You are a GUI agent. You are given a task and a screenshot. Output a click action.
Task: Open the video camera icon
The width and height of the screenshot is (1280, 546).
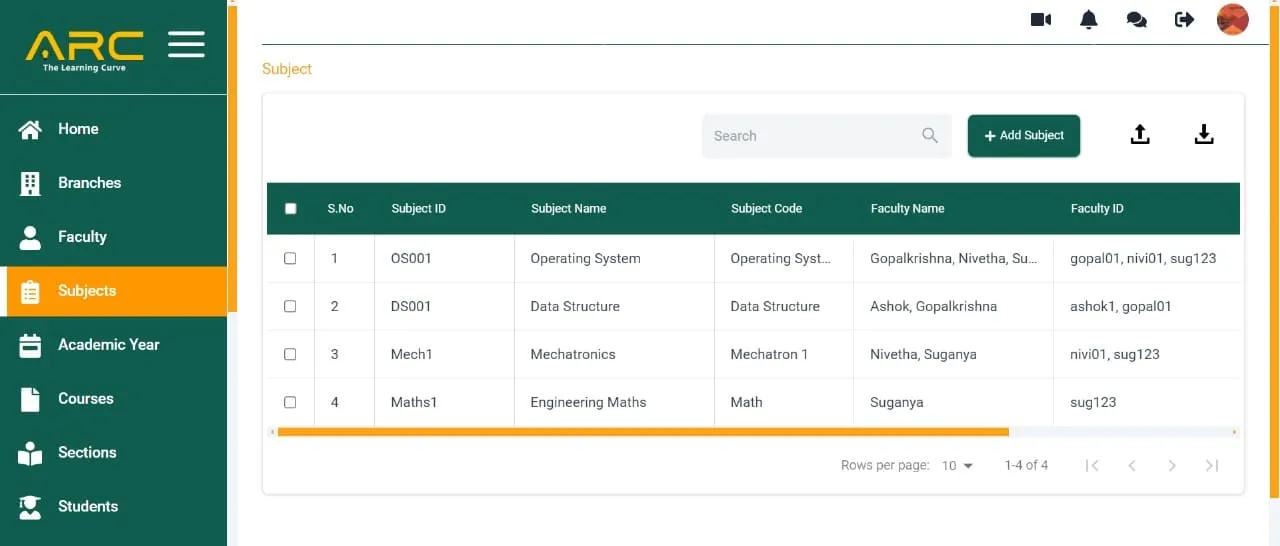click(1041, 20)
